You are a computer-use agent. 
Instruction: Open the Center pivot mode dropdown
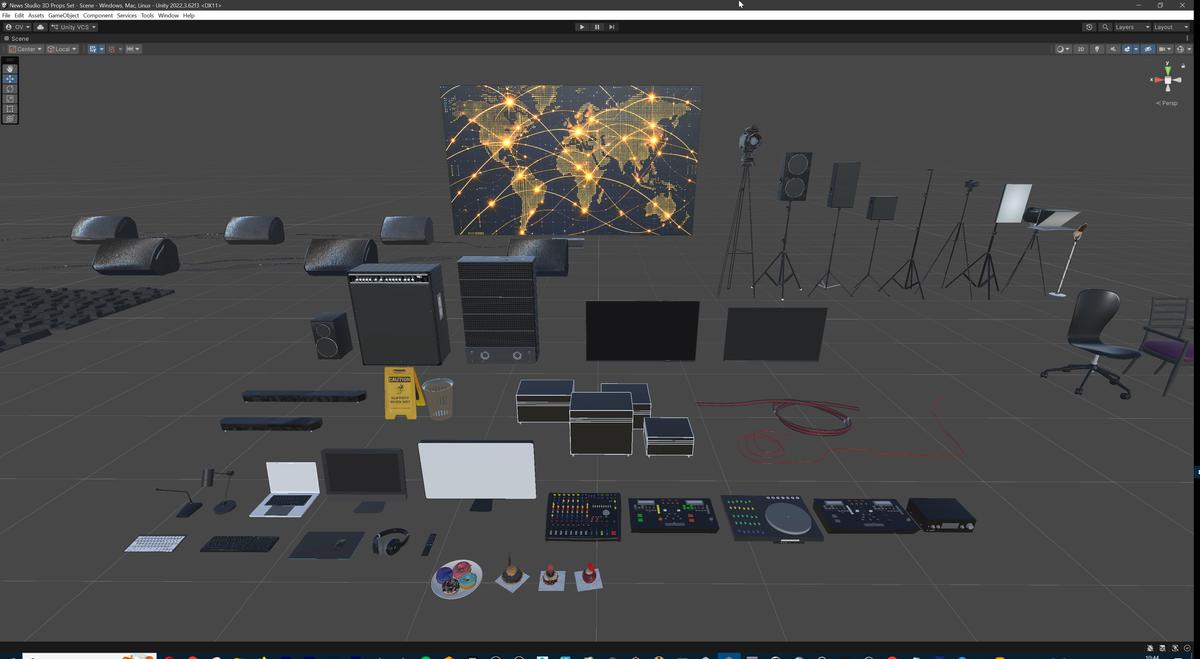coord(25,49)
